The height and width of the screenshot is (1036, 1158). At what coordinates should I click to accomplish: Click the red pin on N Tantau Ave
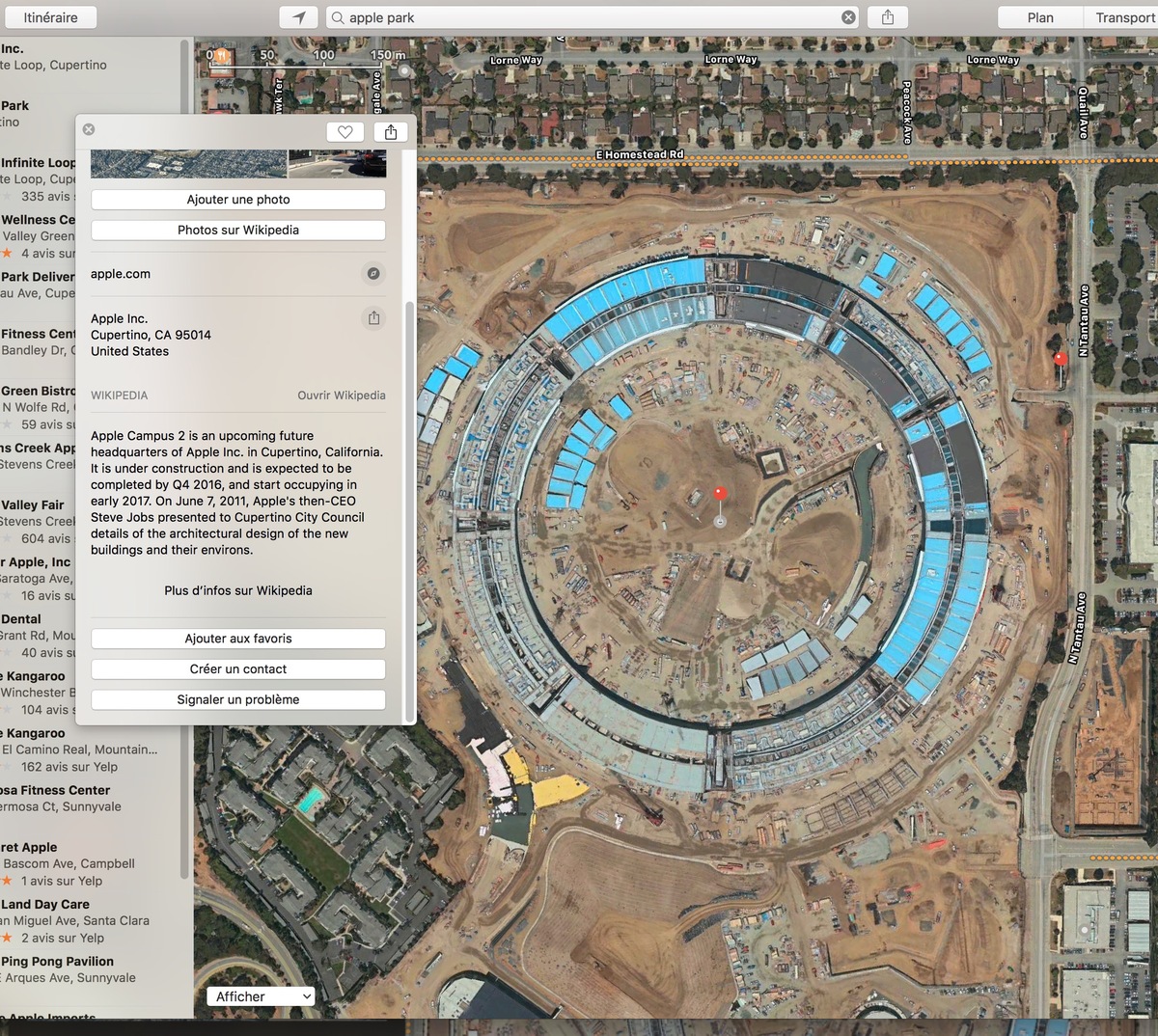[x=1061, y=359]
